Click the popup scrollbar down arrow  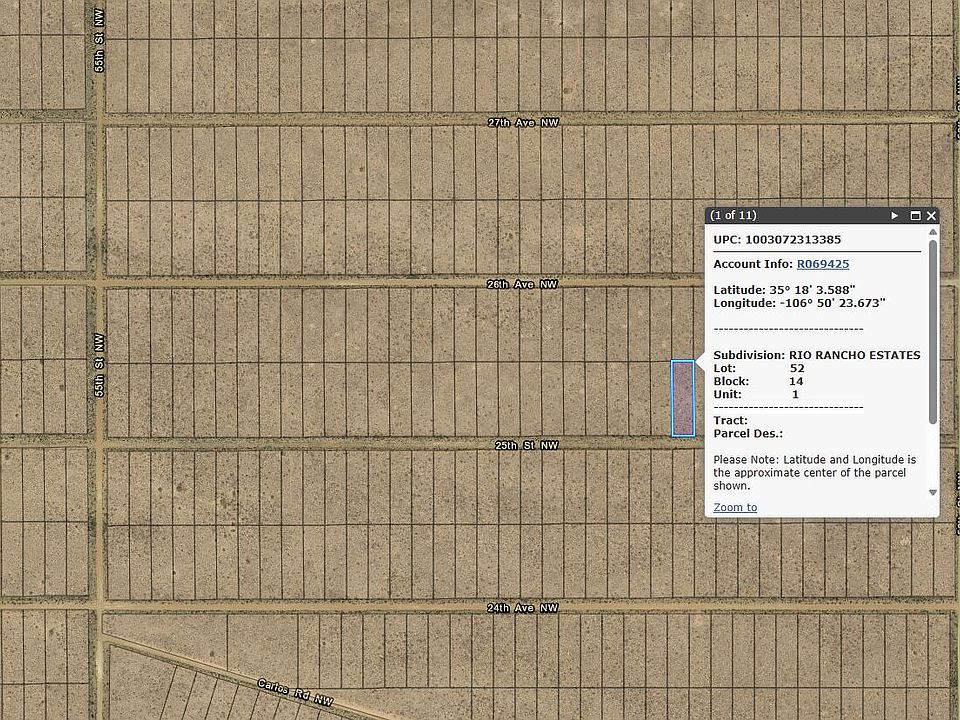coord(933,492)
